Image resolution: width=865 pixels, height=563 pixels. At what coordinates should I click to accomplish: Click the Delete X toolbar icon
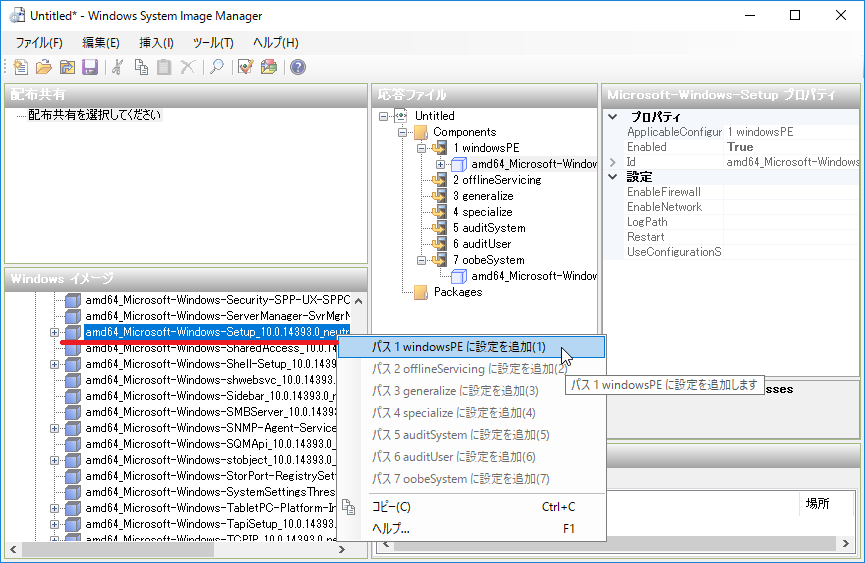tap(188, 67)
